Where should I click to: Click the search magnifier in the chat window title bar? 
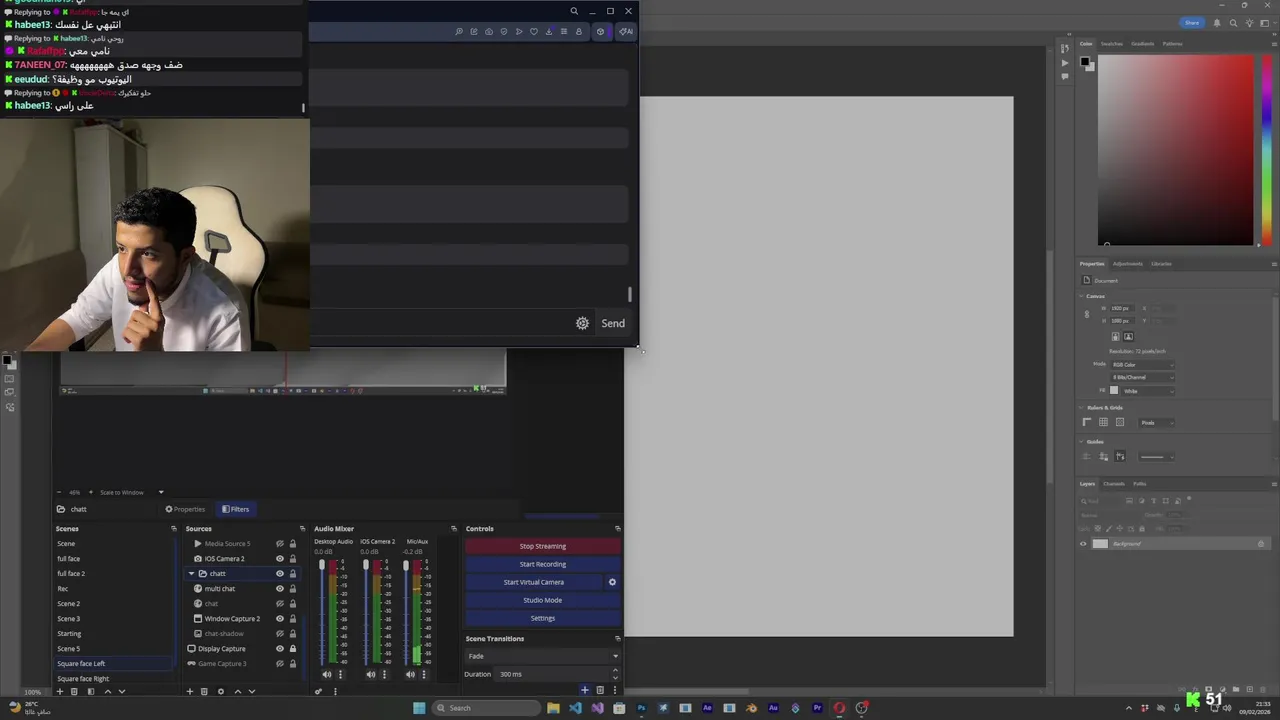click(x=574, y=11)
